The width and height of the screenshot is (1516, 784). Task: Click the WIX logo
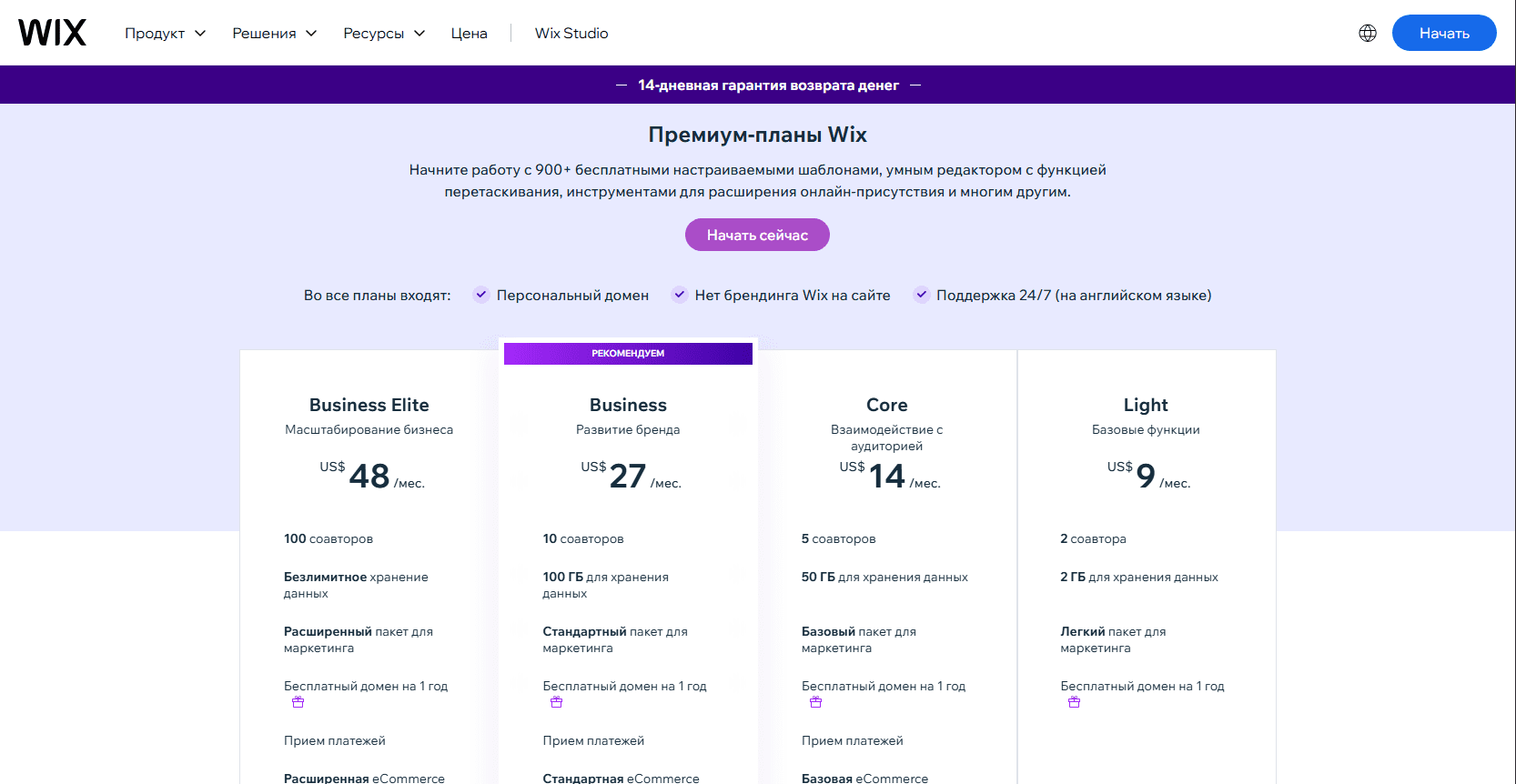[52, 33]
